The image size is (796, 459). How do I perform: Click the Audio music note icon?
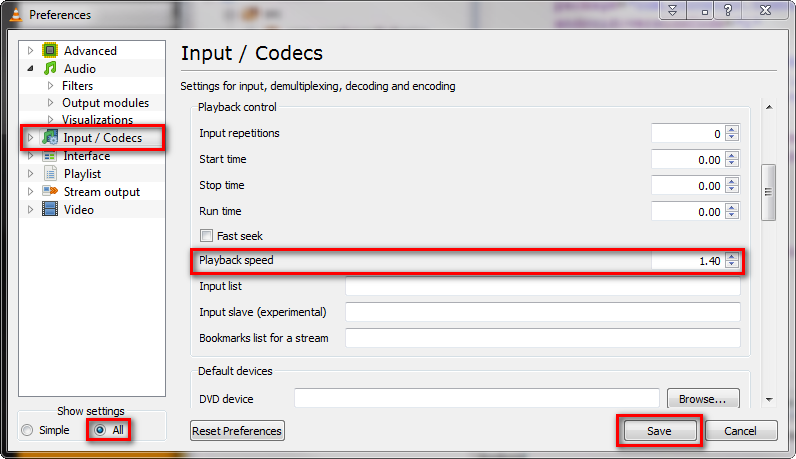click(50, 69)
